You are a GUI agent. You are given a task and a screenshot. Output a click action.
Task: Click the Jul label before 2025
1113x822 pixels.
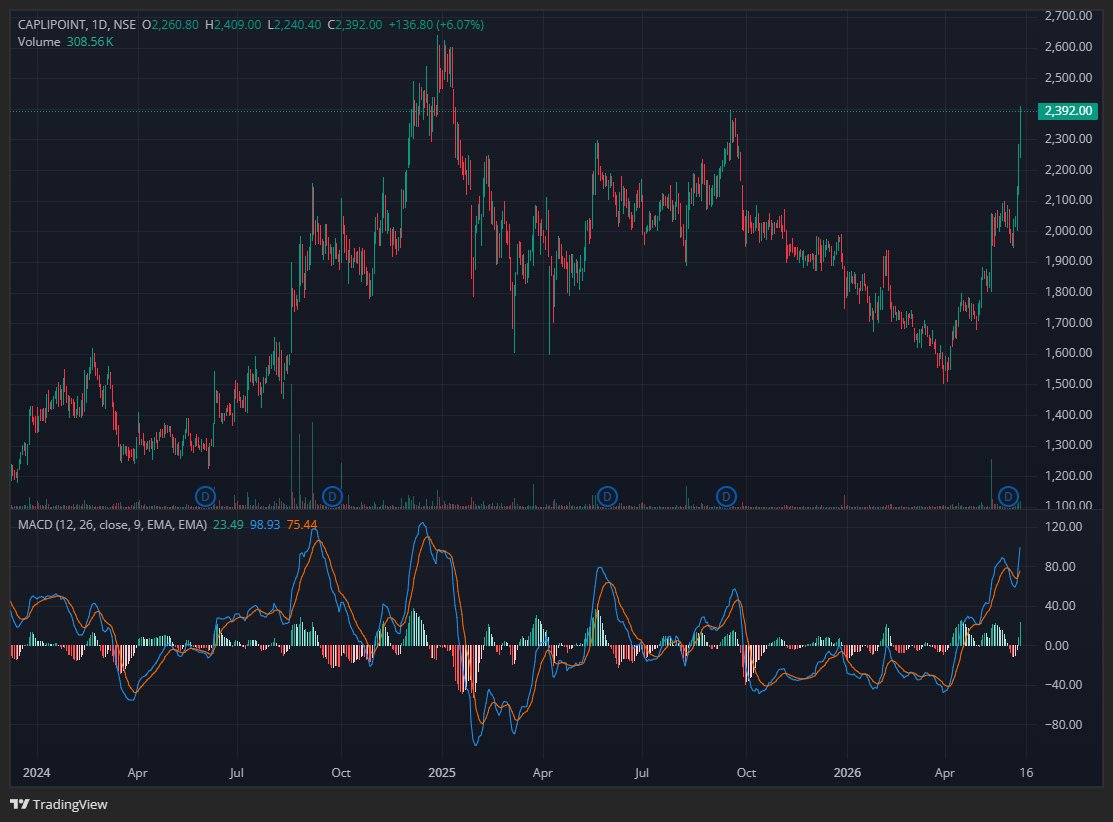click(236, 772)
